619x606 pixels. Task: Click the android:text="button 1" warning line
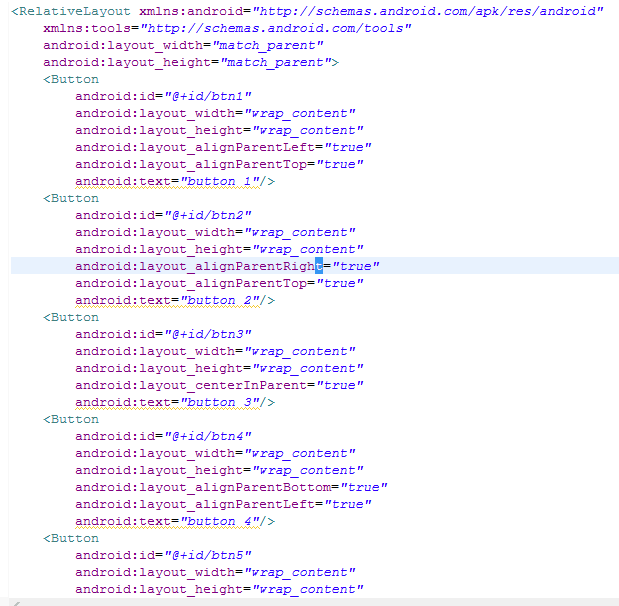[175, 181]
